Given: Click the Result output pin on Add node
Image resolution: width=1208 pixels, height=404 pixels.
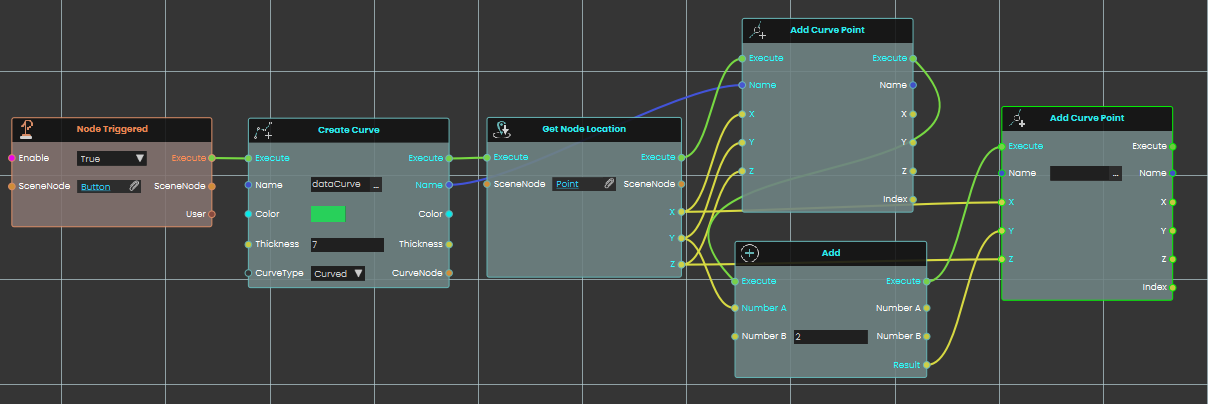Looking at the screenshot, I should [926, 365].
